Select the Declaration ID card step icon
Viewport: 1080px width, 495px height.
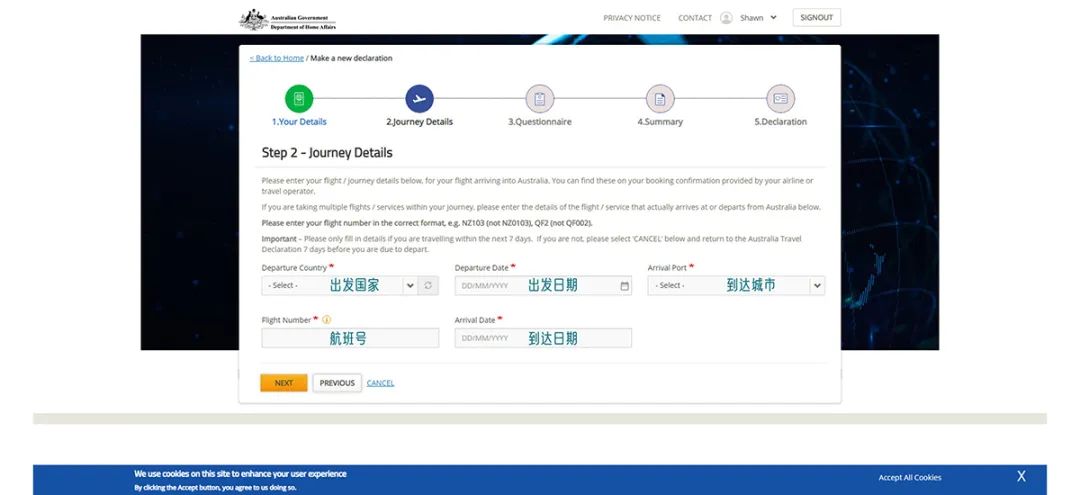pyautogui.click(x=780, y=99)
